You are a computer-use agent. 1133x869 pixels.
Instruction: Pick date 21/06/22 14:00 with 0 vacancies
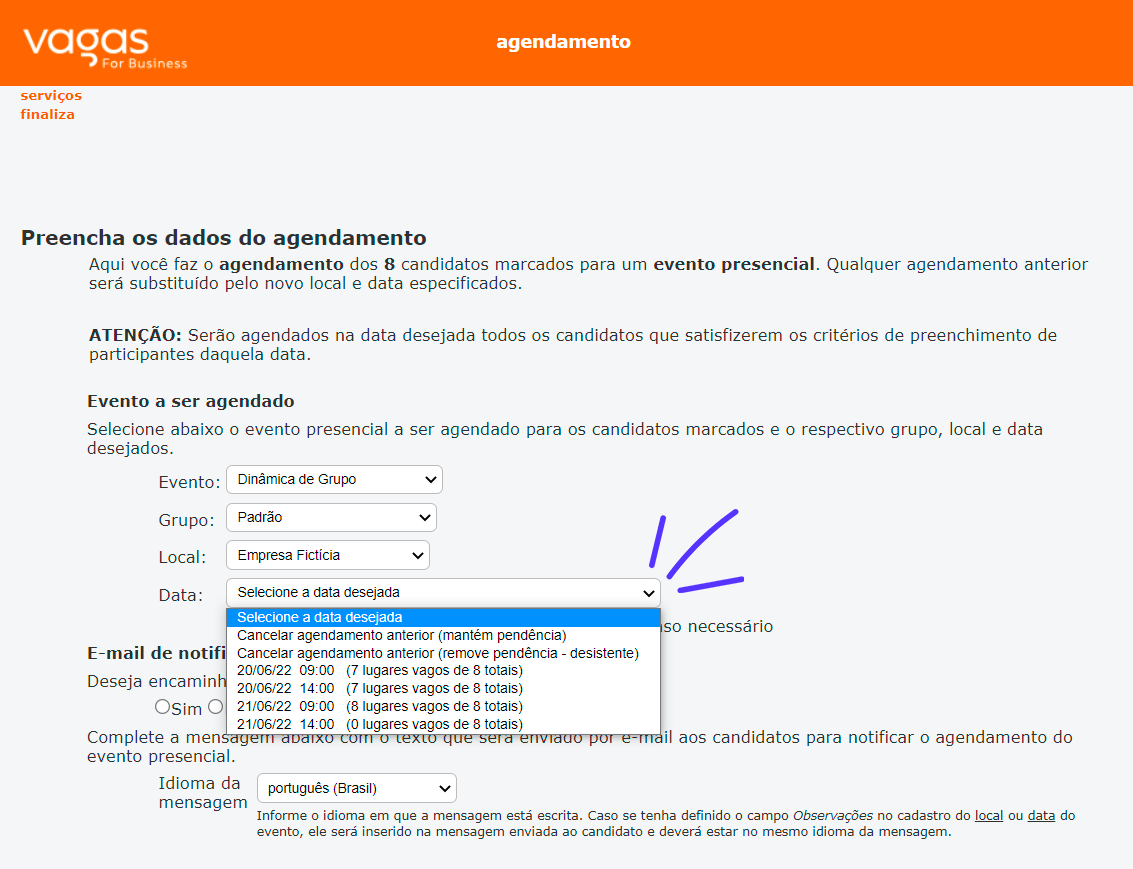tap(443, 725)
